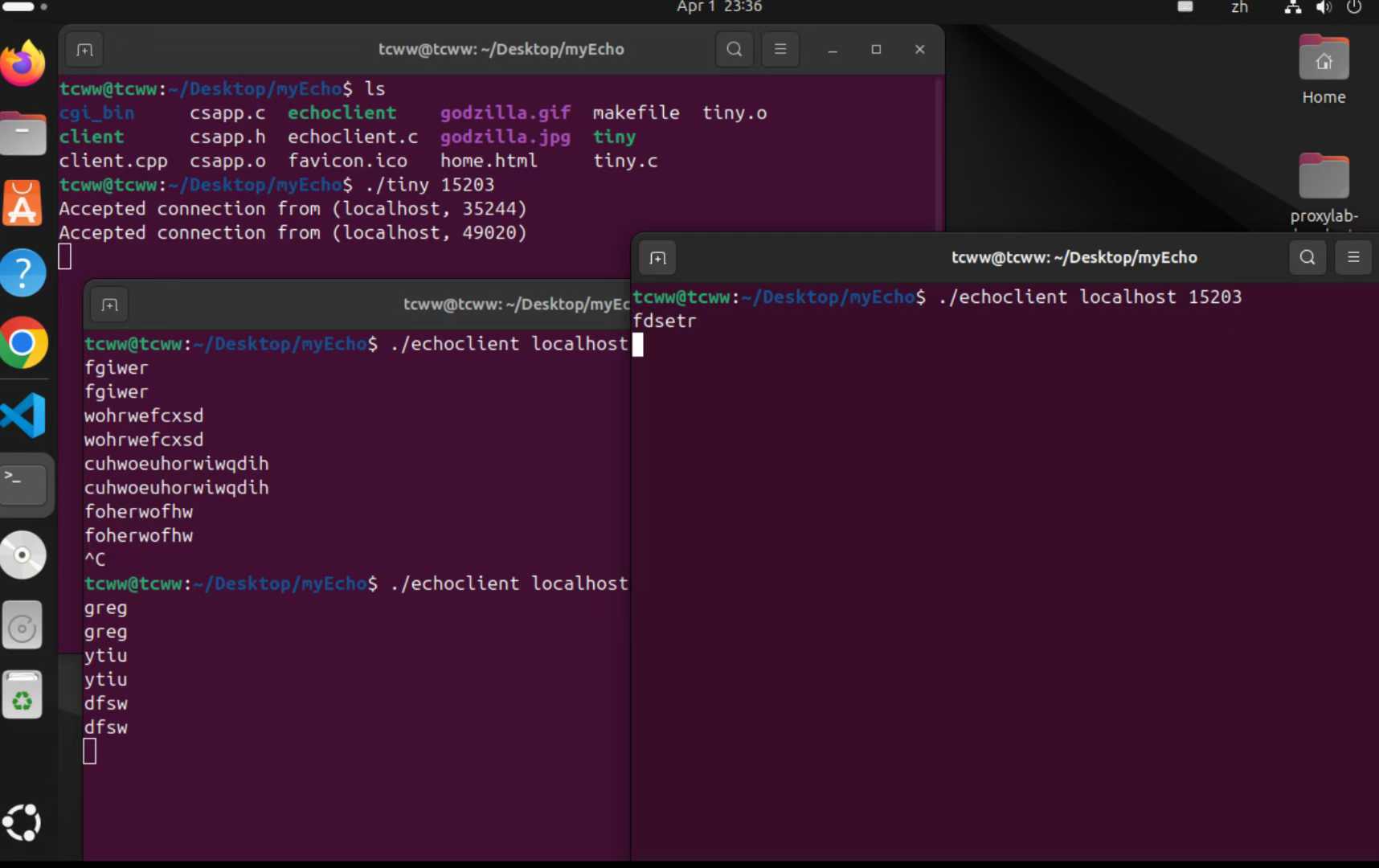
Task: Minimize the top terminal window
Action: (833, 50)
